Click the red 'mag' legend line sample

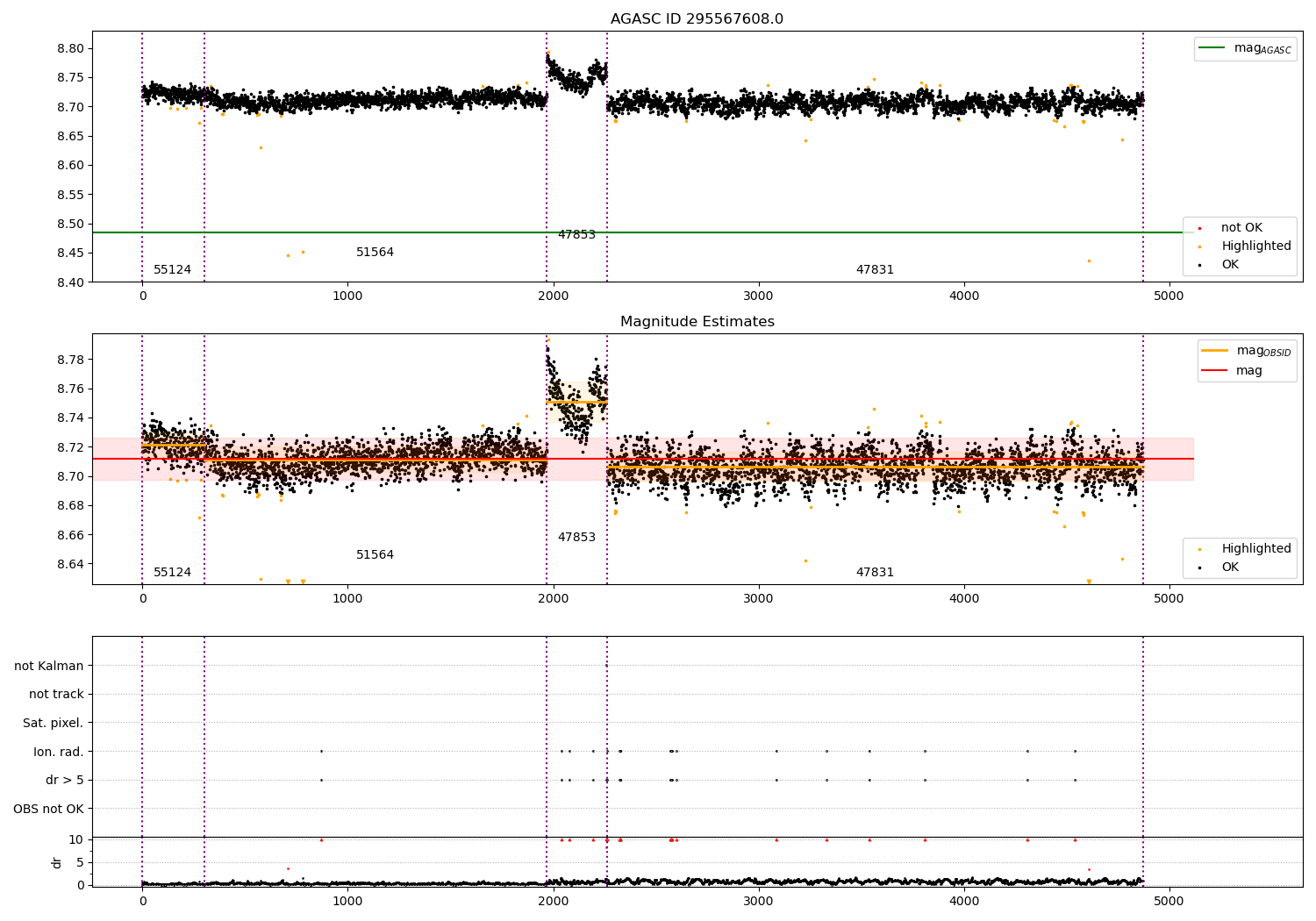[1215, 371]
